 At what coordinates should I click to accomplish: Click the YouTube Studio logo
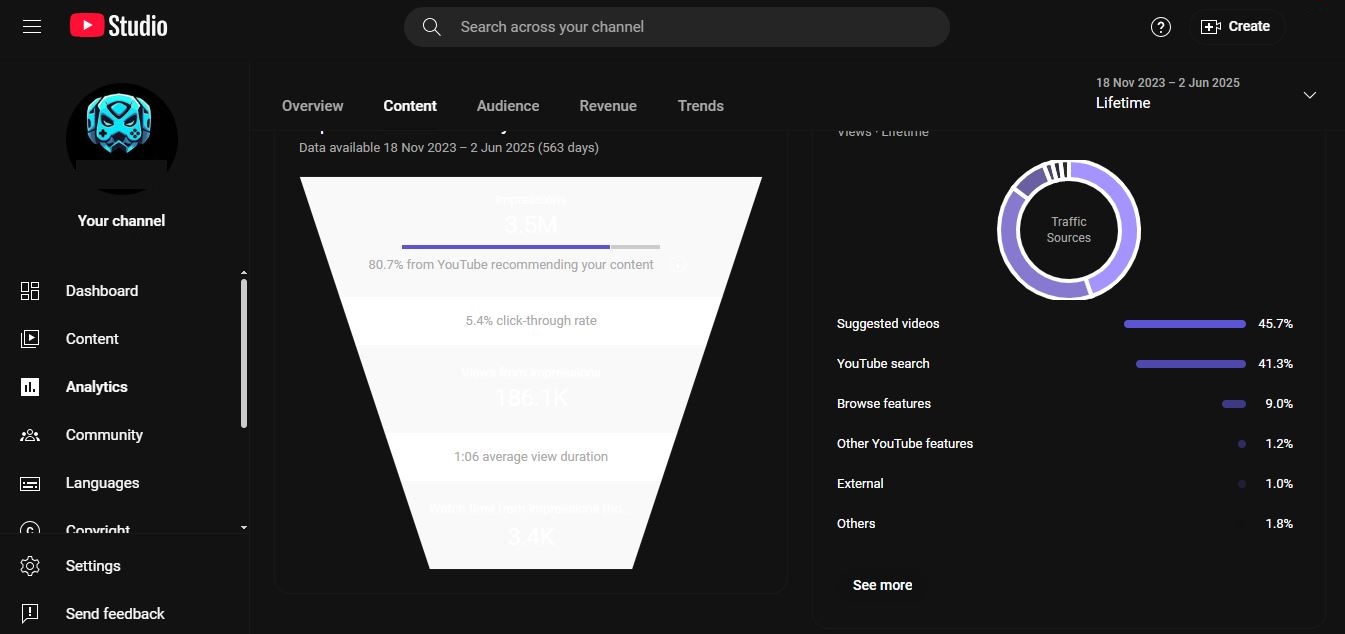tap(119, 27)
